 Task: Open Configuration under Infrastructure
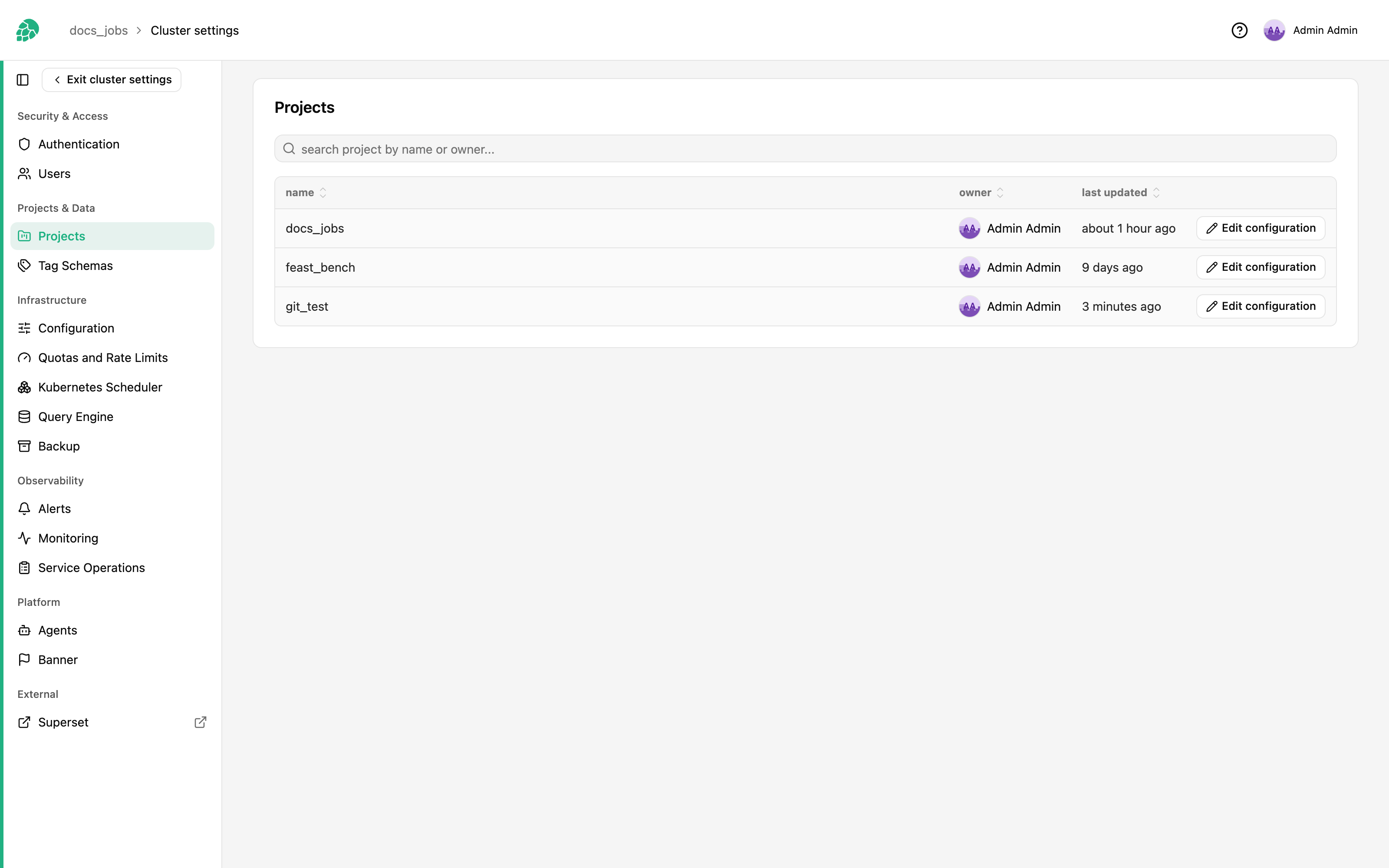click(x=112, y=329)
